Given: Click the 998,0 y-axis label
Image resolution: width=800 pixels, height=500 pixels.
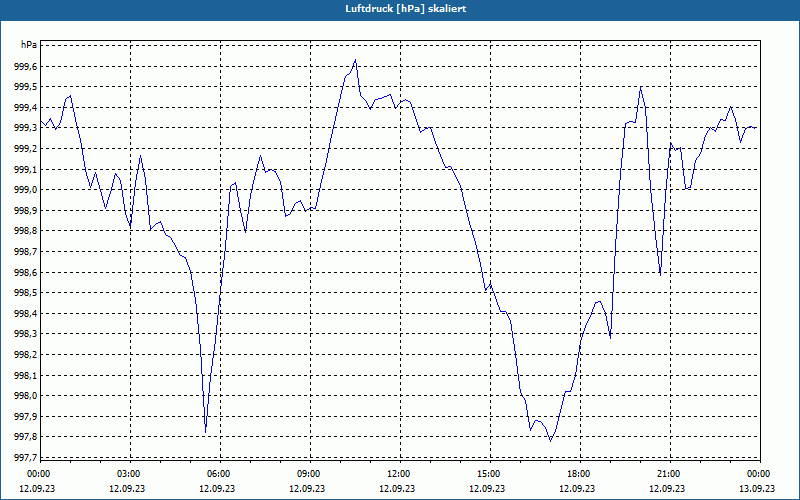Looking at the screenshot, I should (26, 396).
